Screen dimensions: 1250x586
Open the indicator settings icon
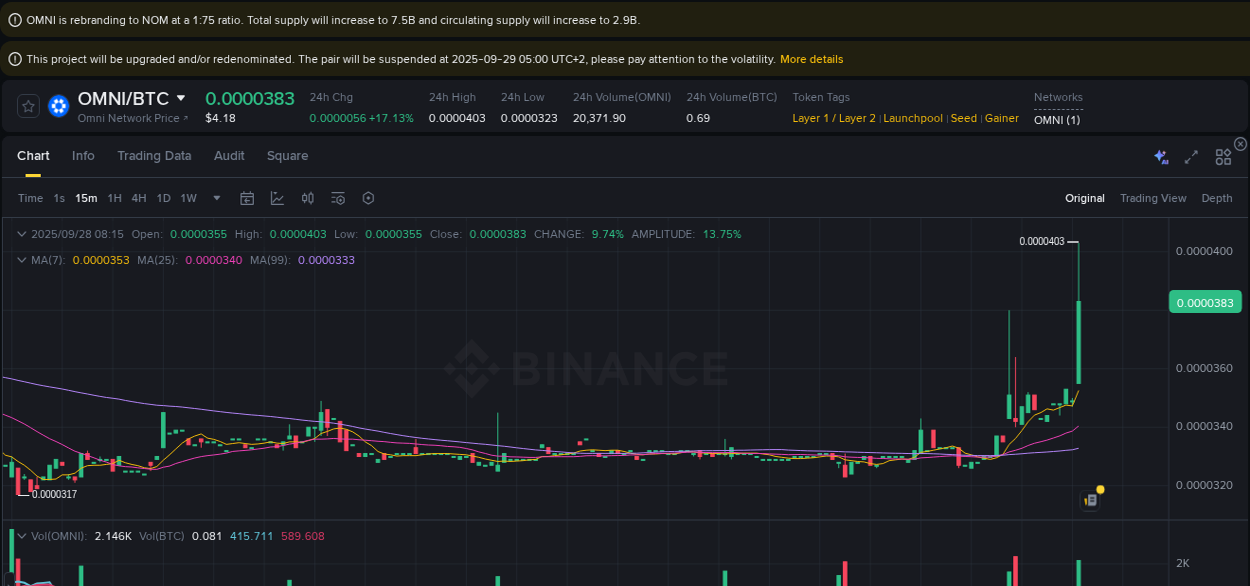[337, 198]
